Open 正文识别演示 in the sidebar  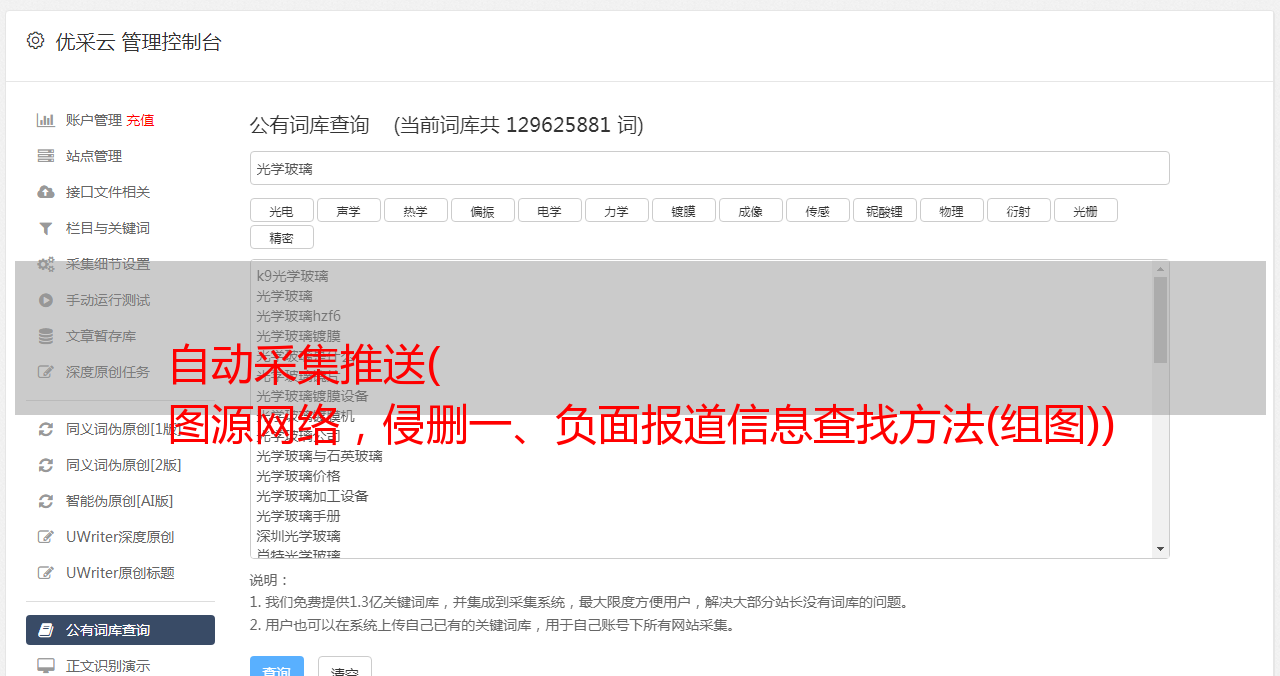coord(108,666)
